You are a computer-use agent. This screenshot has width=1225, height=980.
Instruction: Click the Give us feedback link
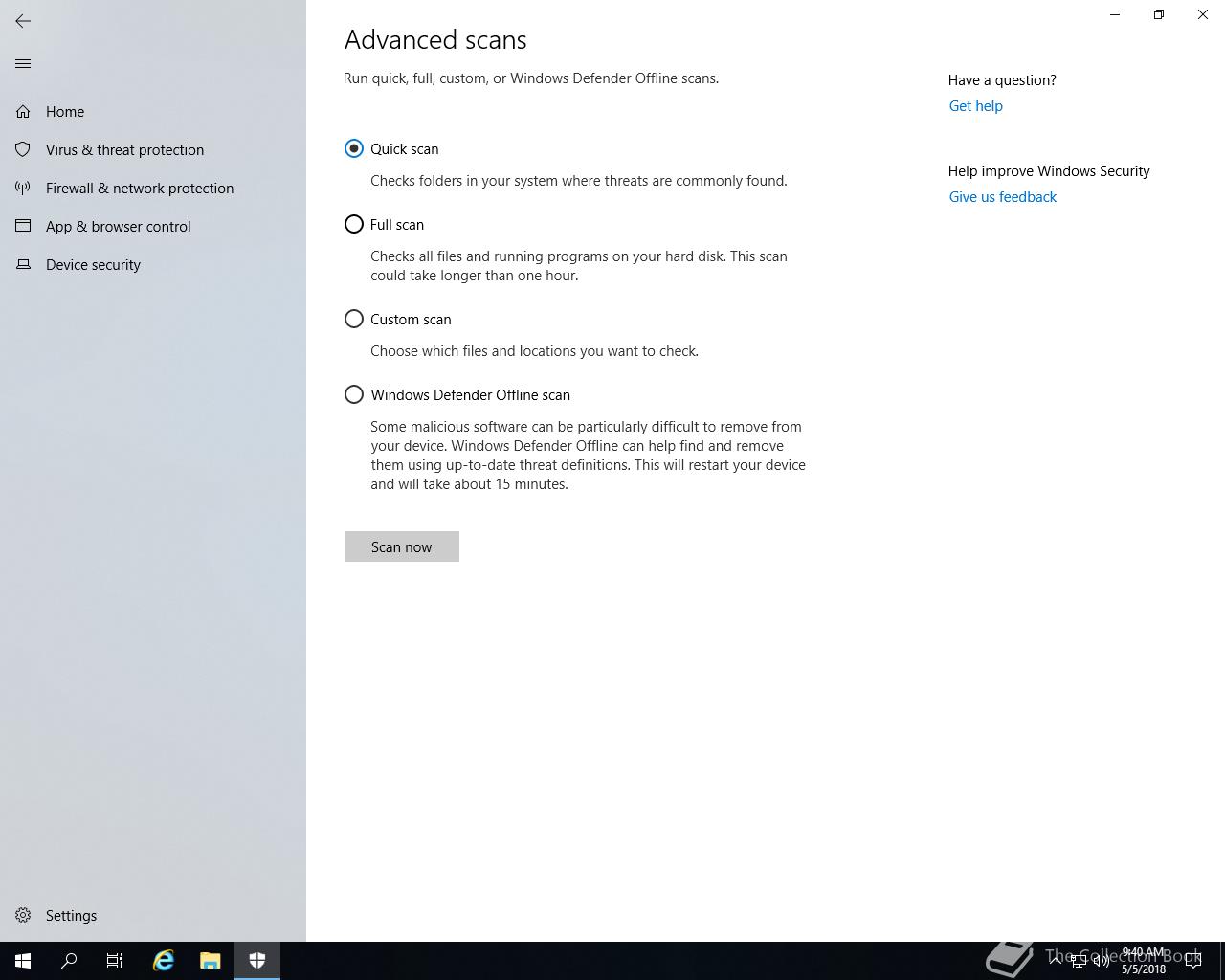[1003, 197]
